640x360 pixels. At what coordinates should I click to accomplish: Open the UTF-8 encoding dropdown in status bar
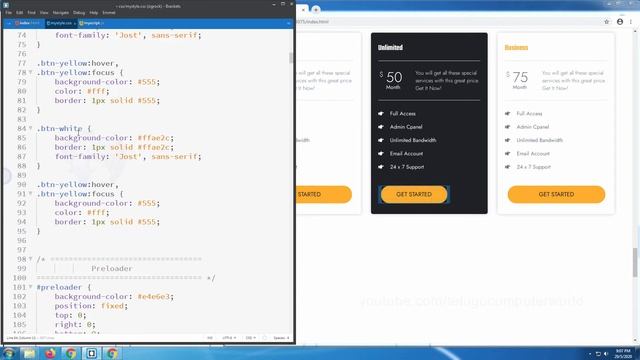click(x=229, y=338)
